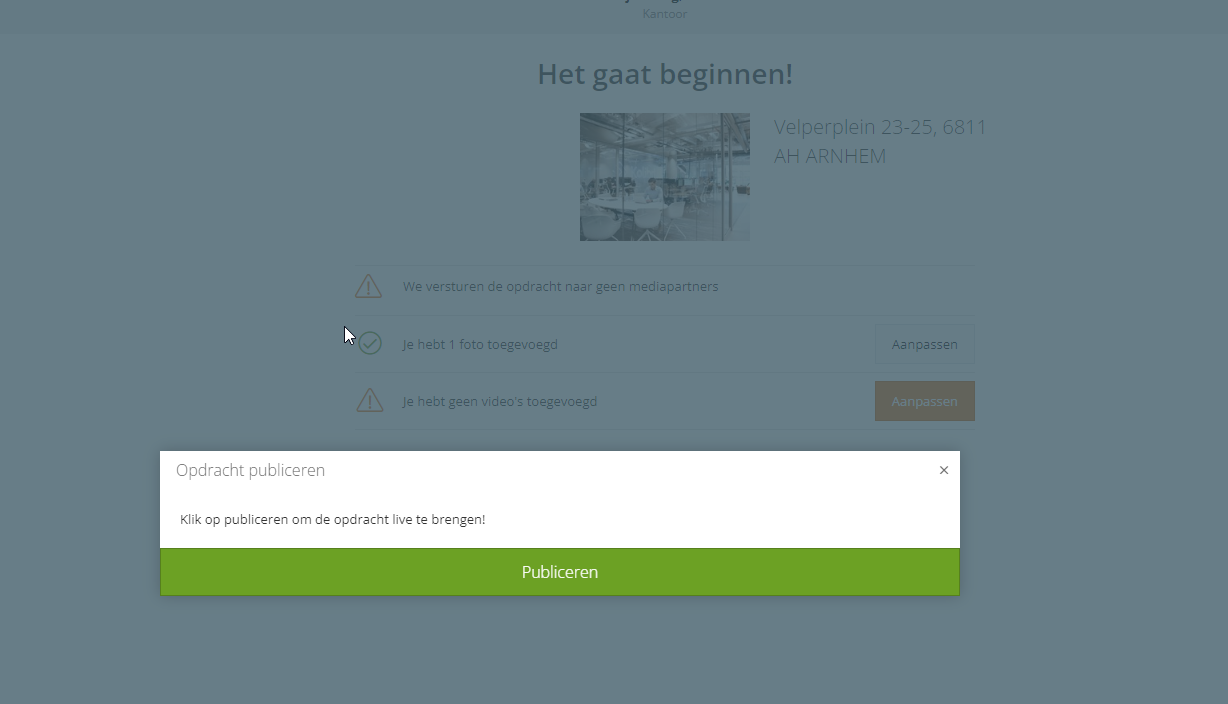Click the 'Je hebt geen video's toegevoegd' text
The height and width of the screenshot is (704, 1228).
[500, 402]
